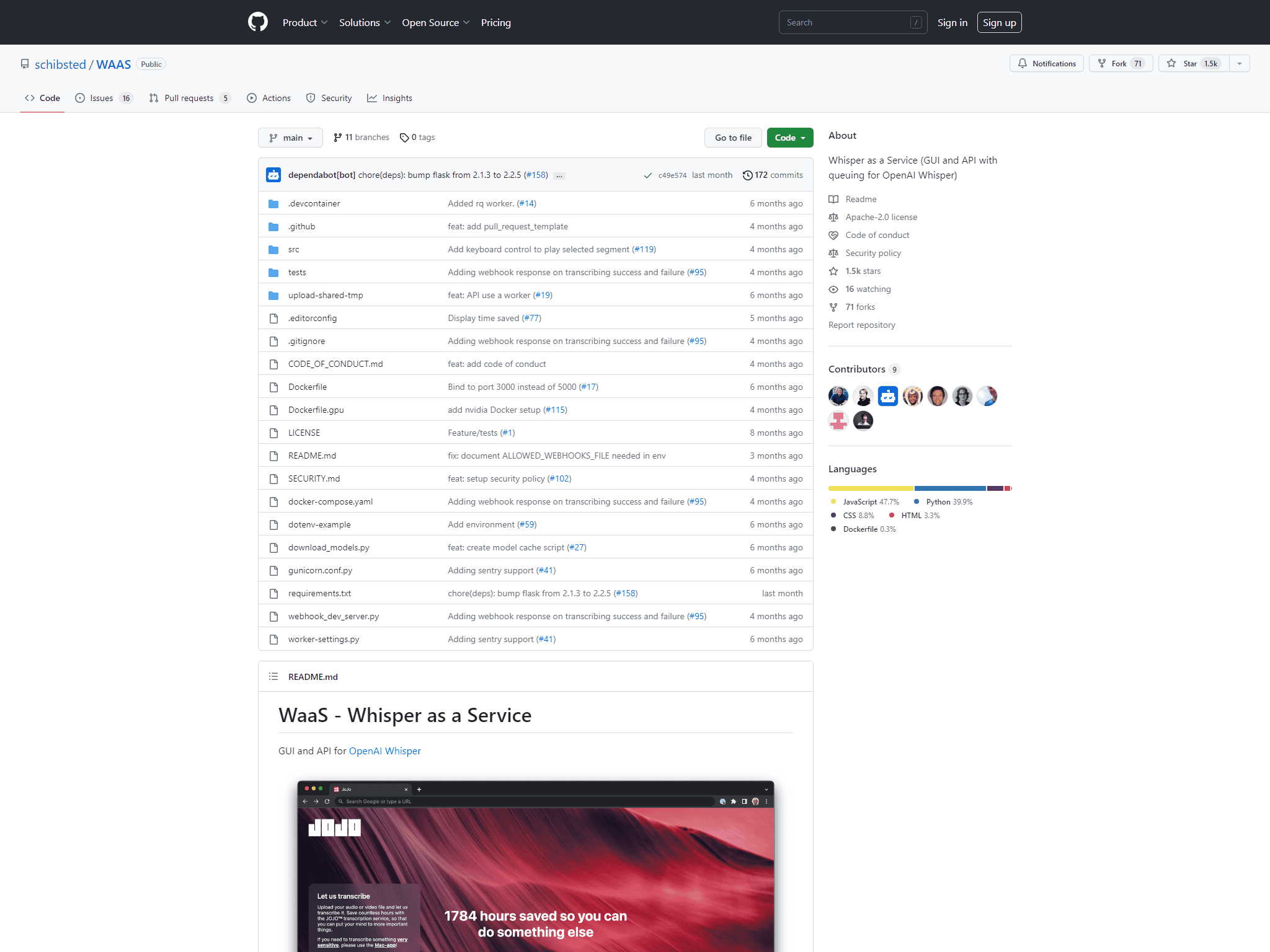Open the upload-shared-tmp folder
The image size is (1270, 952).
(326, 295)
